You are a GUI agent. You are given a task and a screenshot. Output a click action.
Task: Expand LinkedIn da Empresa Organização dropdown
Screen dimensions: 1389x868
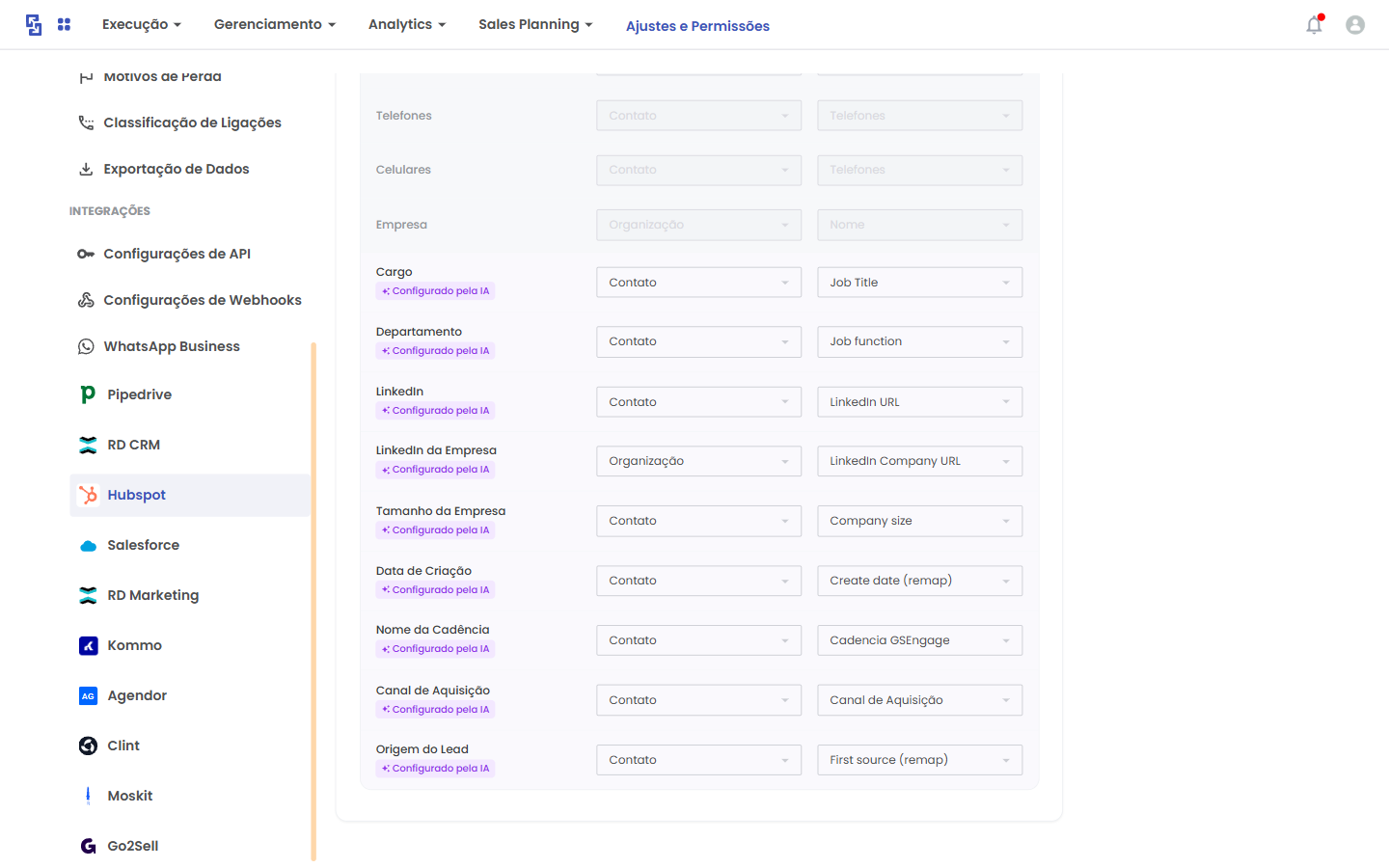[x=698, y=461]
